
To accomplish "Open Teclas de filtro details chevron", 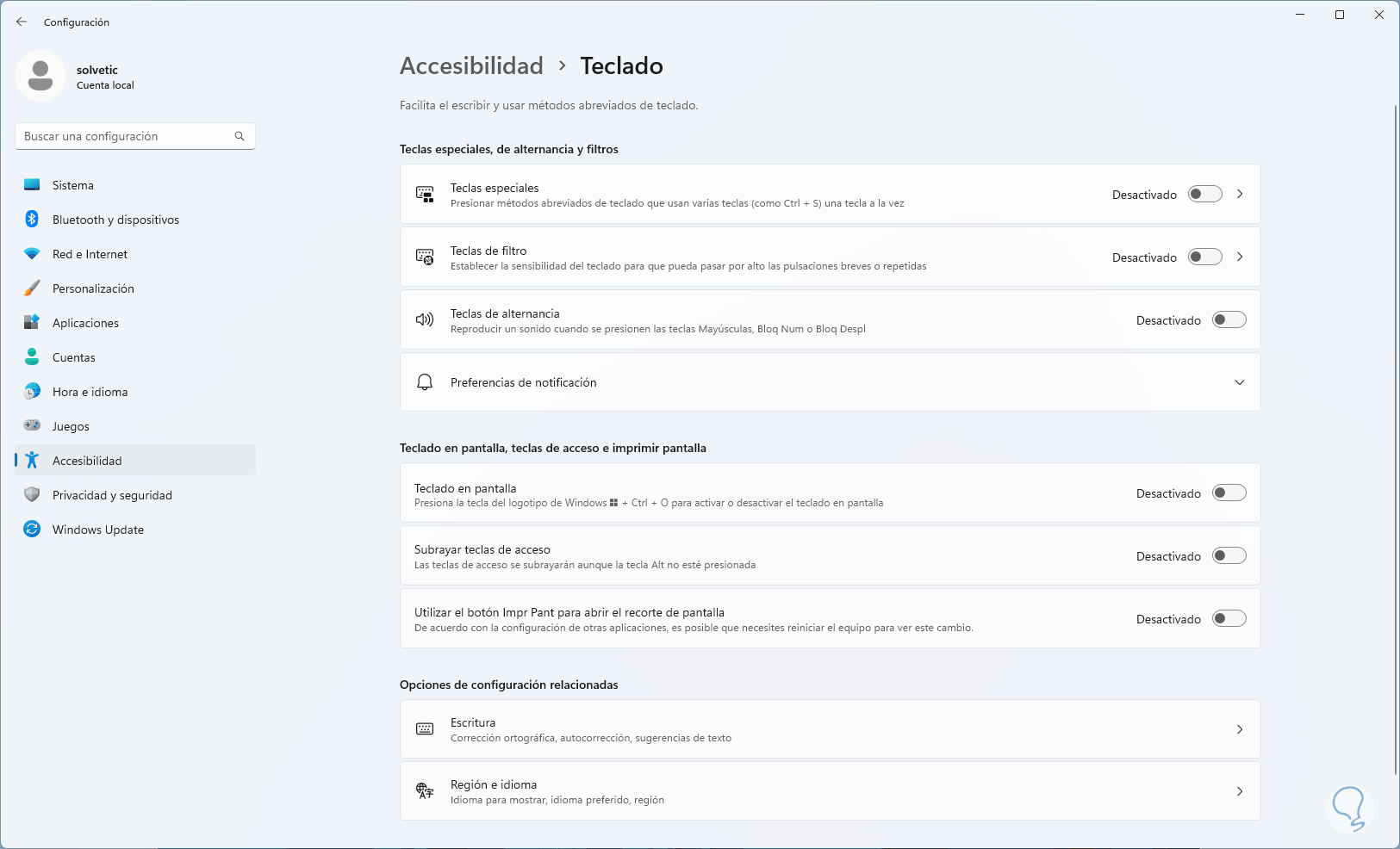I will [x=1240, y=257].
